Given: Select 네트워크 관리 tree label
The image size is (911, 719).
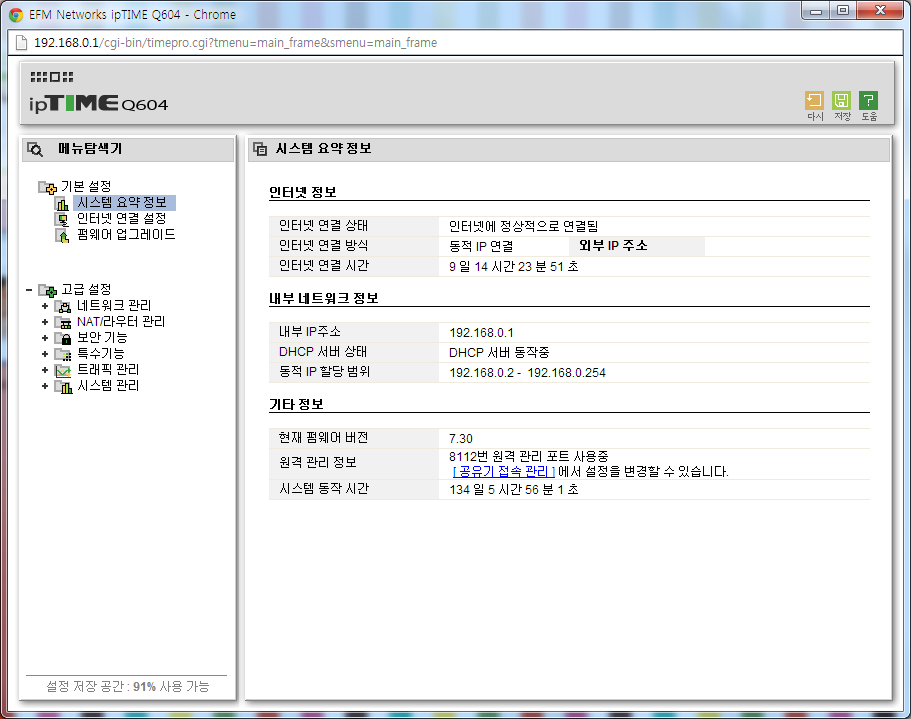Looking at the screenshot, I should 114,305.
